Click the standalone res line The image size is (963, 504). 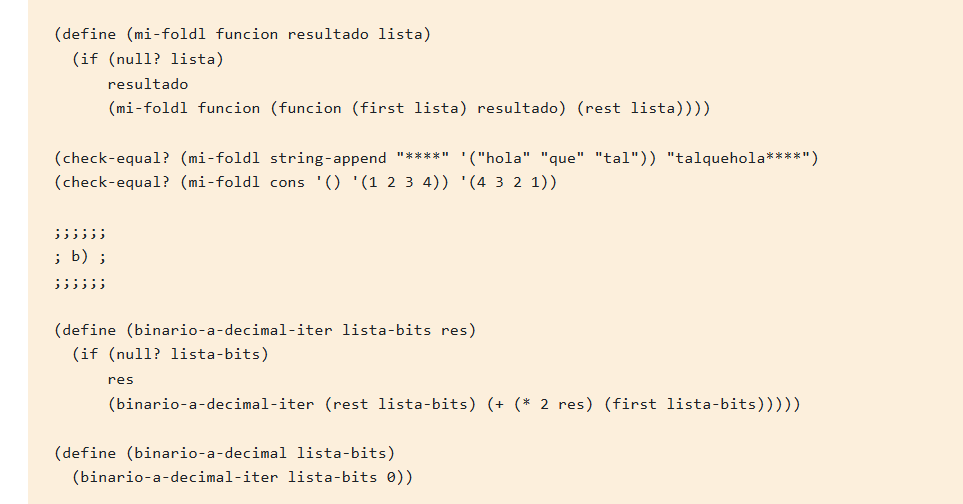coord(120,379)
